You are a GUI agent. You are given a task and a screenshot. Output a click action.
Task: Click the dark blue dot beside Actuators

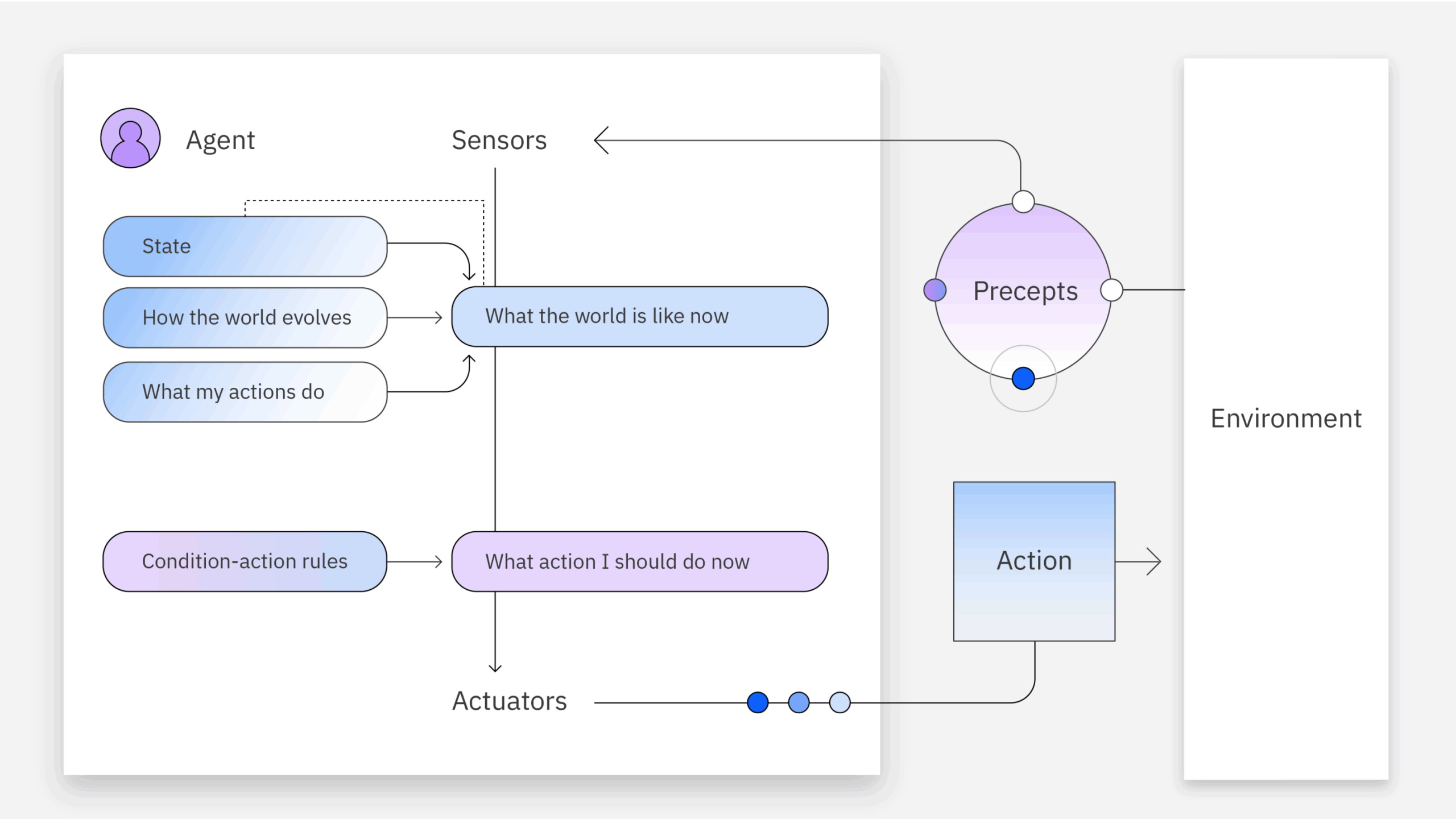click(758, 702)
